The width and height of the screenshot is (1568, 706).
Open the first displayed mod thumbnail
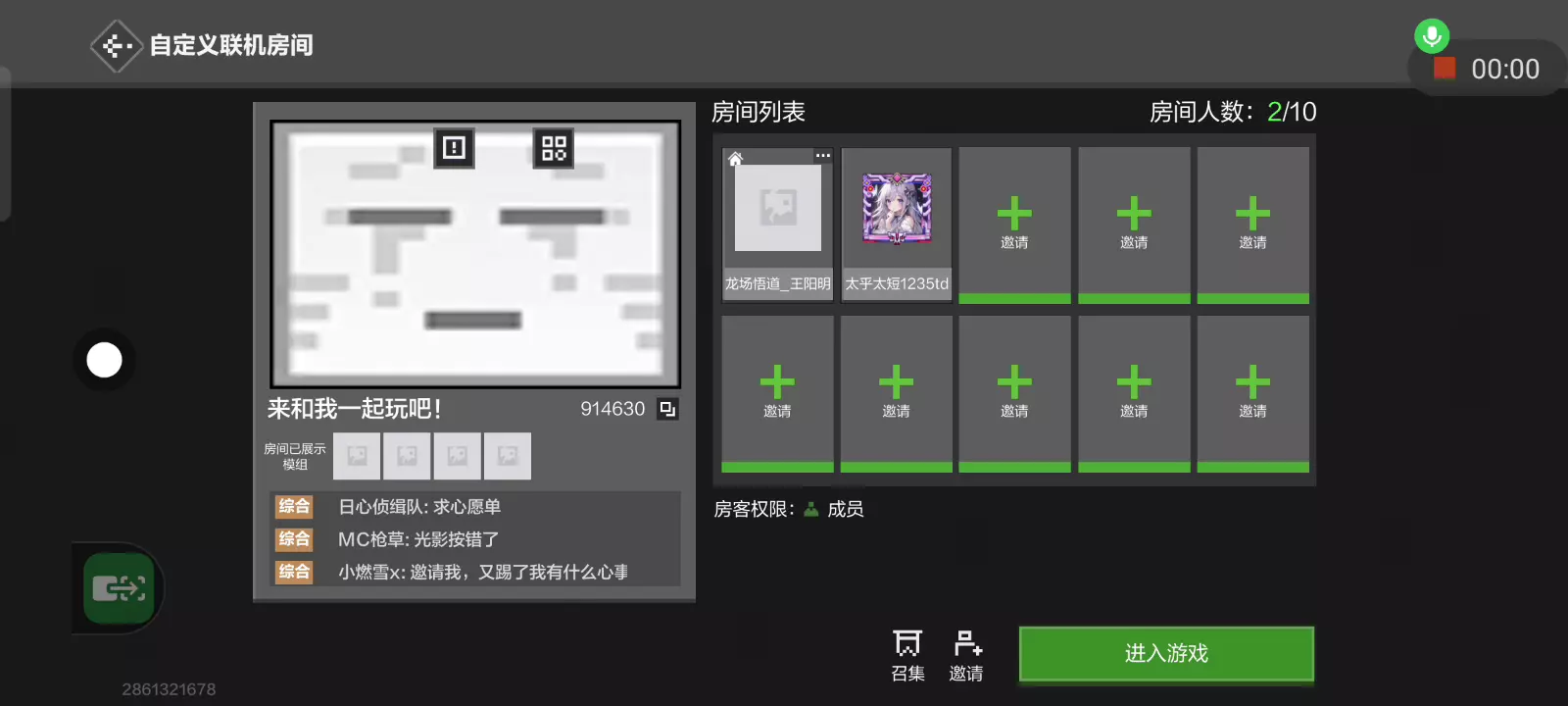357,456
